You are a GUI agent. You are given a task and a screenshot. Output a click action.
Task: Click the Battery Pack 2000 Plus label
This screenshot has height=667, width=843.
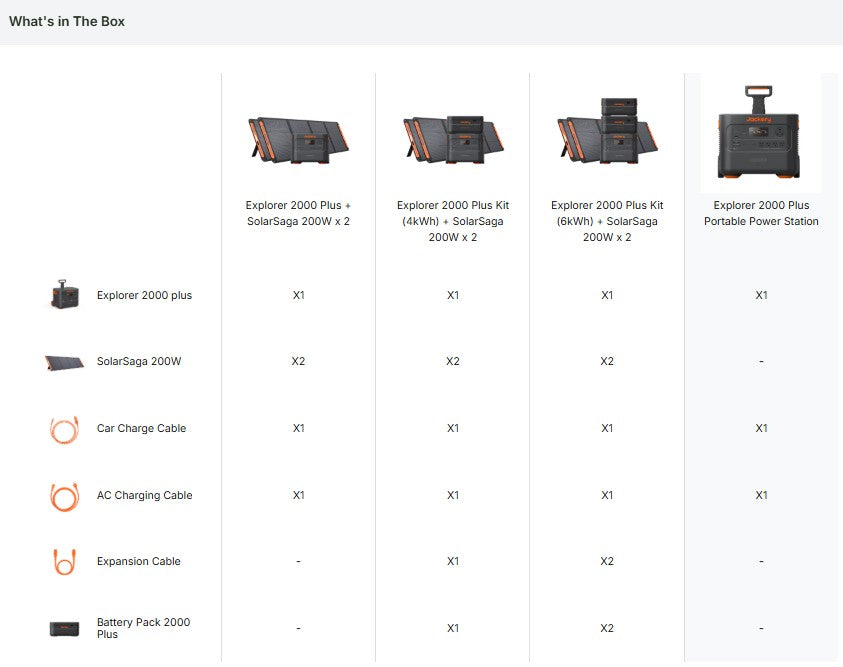tap(143, 628)
